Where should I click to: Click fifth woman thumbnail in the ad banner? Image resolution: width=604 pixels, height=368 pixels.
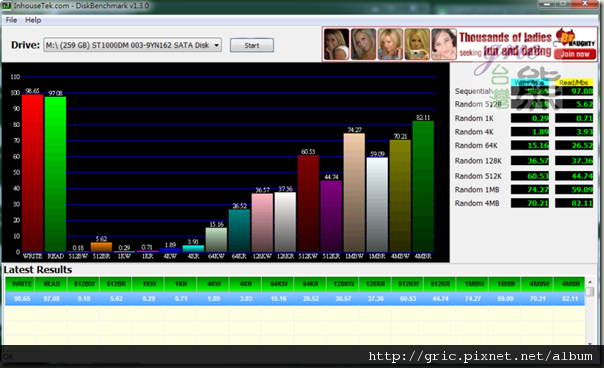444,44
